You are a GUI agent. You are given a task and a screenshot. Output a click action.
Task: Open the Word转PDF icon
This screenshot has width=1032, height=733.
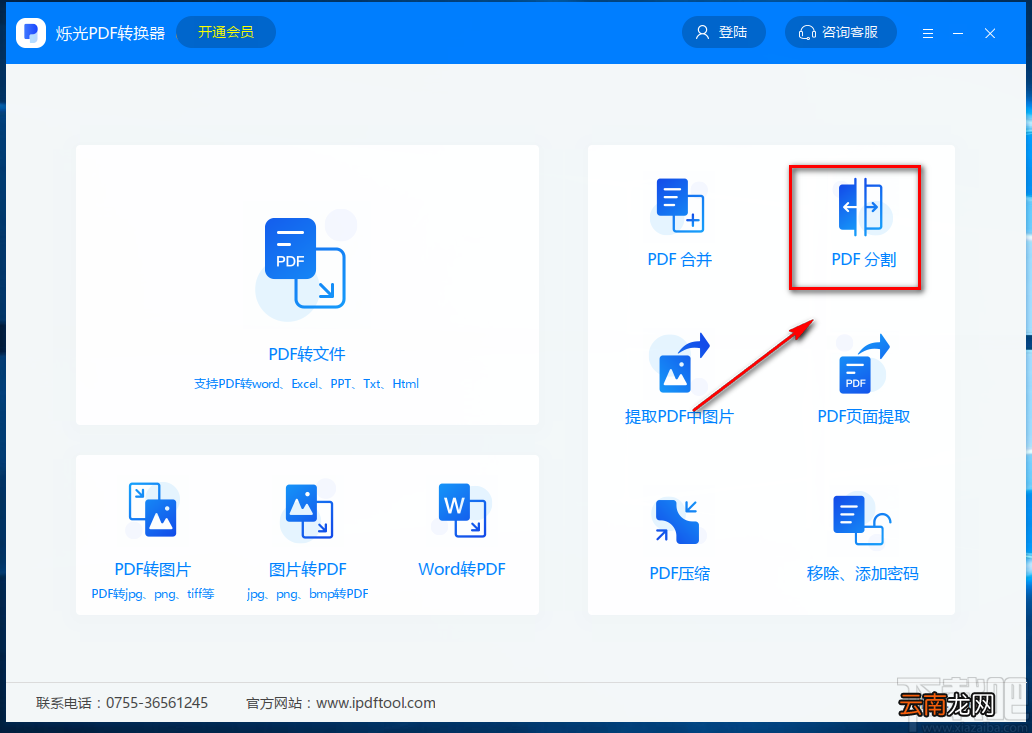[462, 510]
